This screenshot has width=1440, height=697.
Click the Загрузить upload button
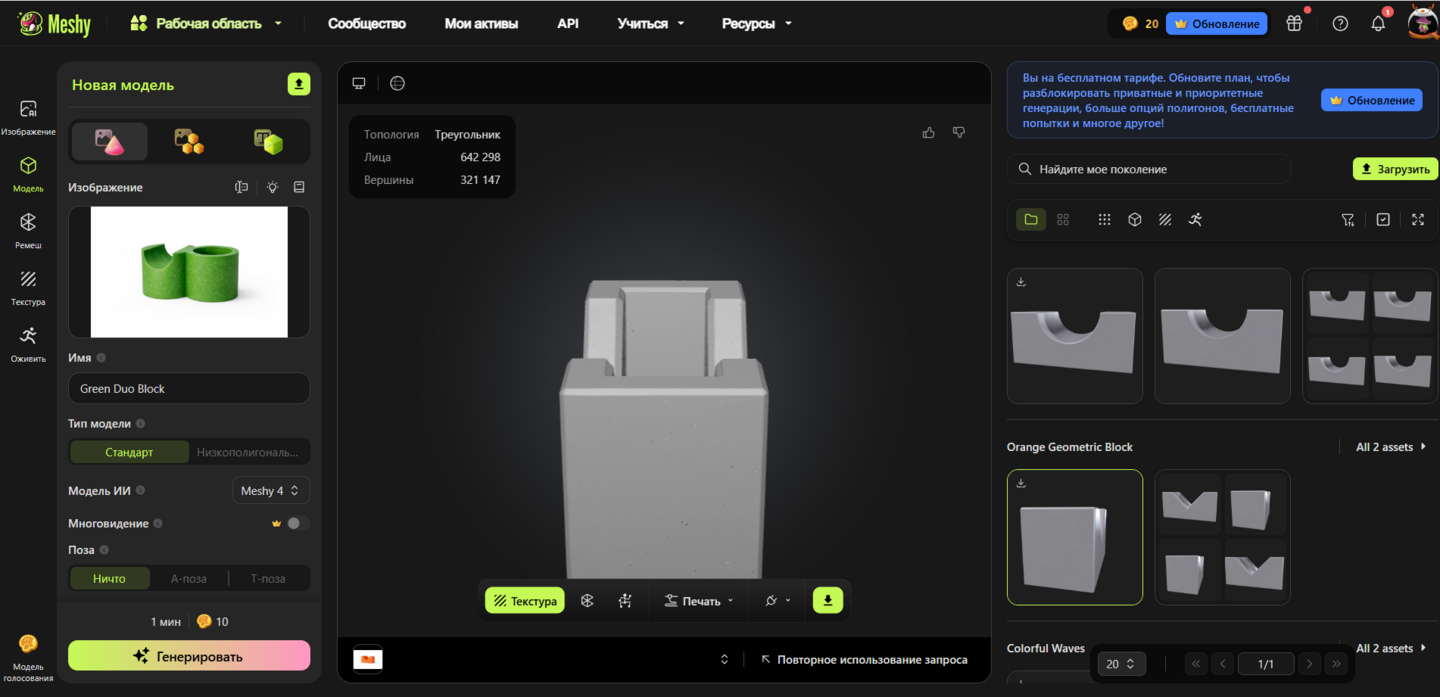point(1395,169)
